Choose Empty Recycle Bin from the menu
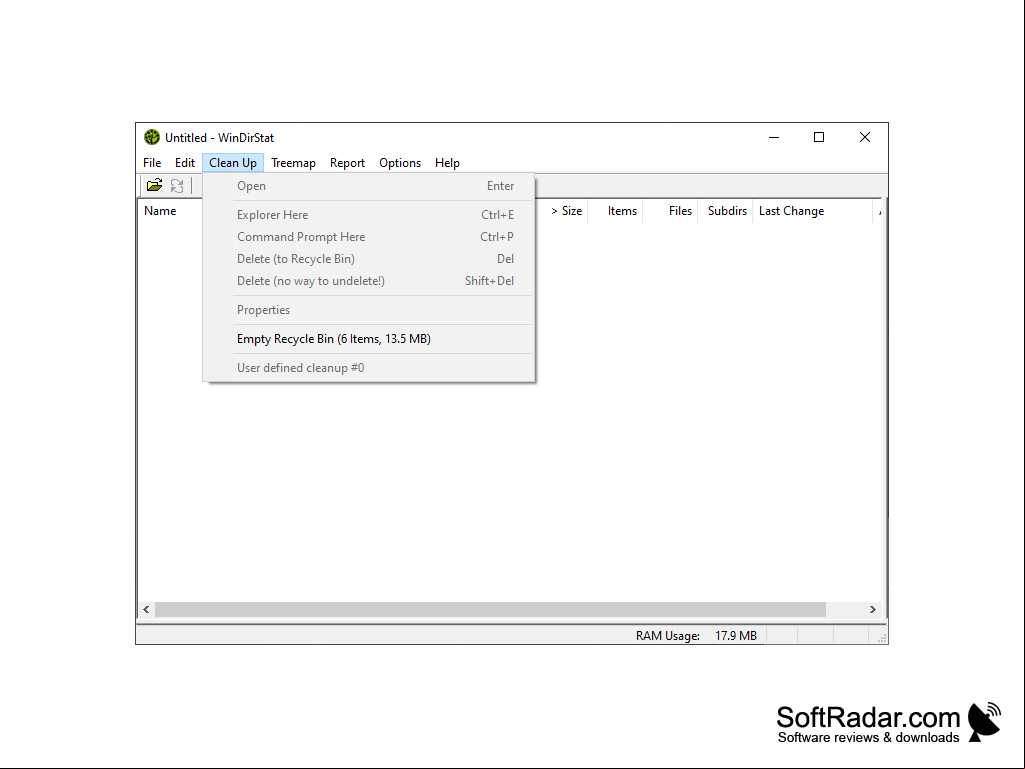1025x769 pixels. point(369,339)
